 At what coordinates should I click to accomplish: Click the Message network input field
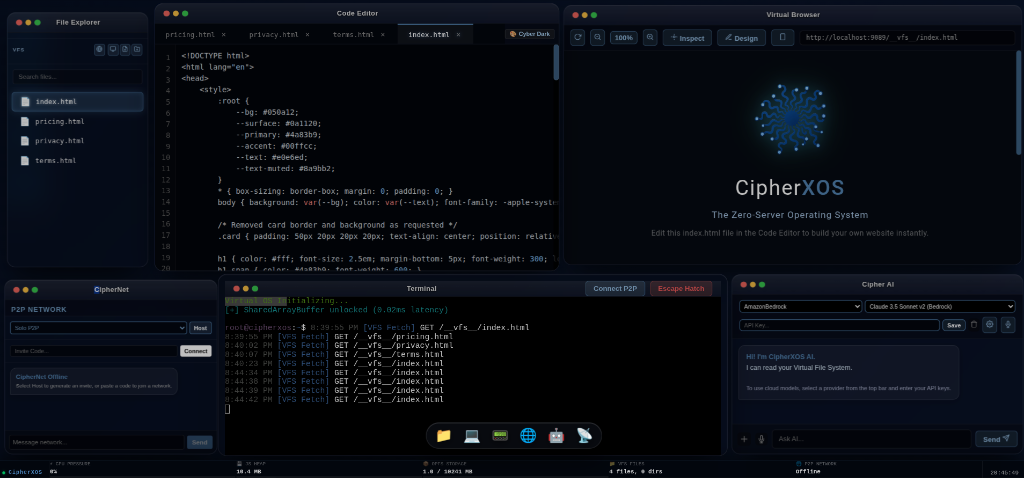(97, 442)
